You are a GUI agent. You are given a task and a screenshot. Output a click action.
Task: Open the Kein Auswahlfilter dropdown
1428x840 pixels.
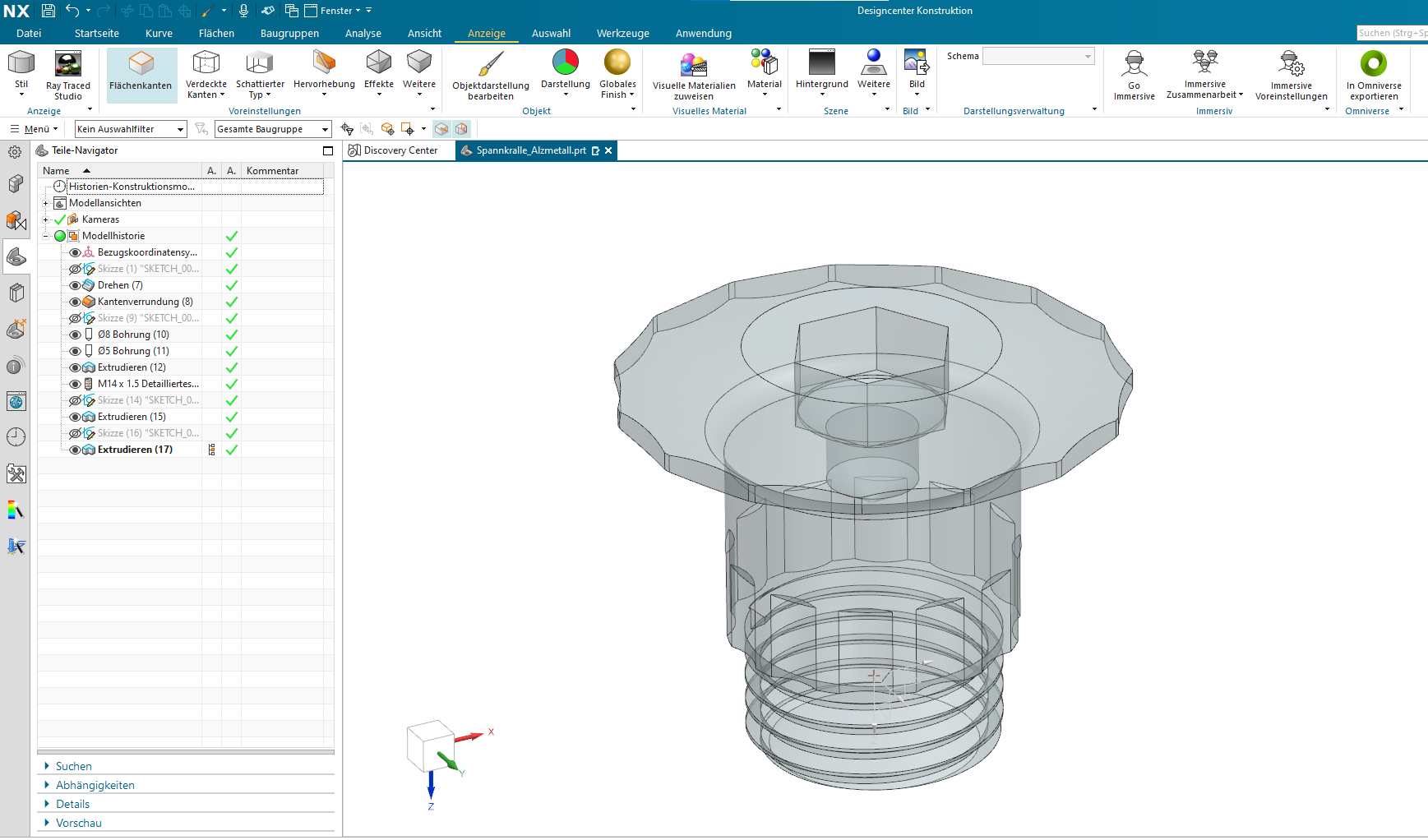tap(131, 129)
